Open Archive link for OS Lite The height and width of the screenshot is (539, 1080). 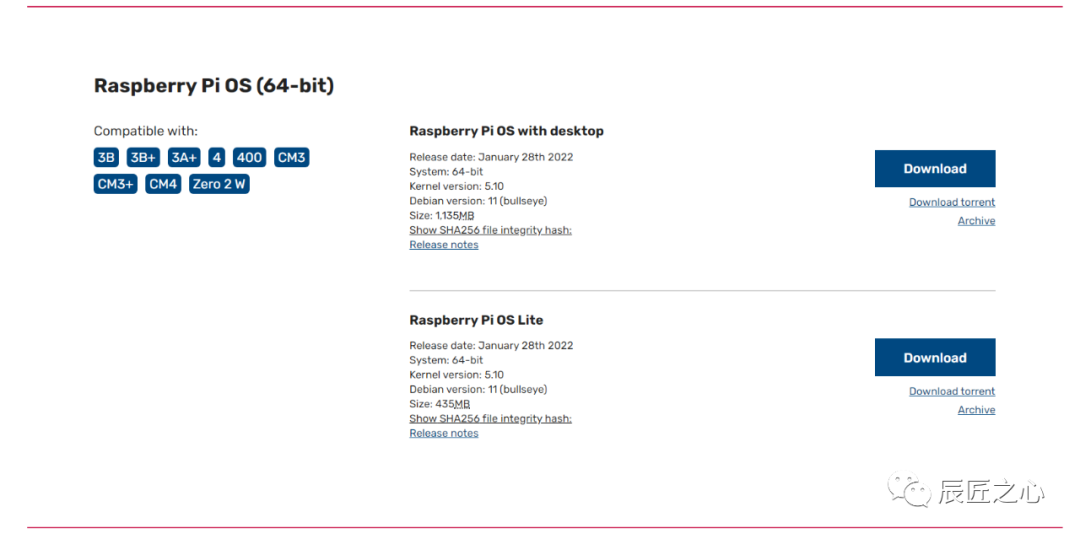pyautogui.click(x=976, y=410)
